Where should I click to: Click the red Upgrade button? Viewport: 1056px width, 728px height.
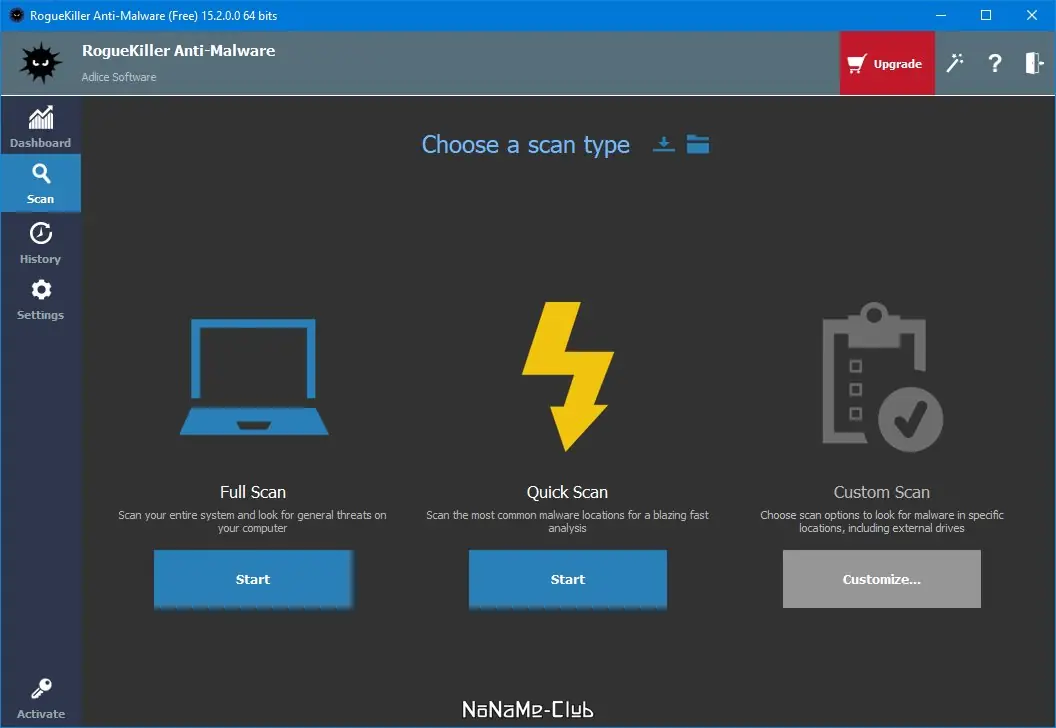coord(886,63)
